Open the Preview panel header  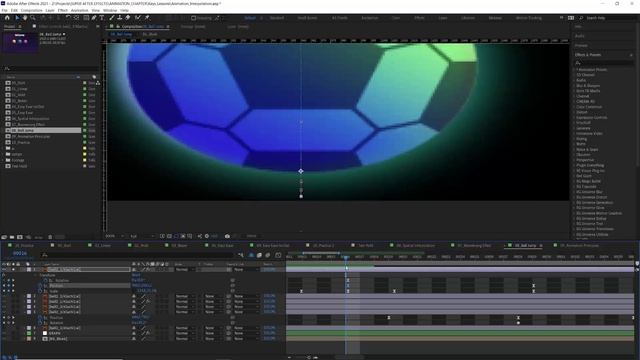pos(582,45)
